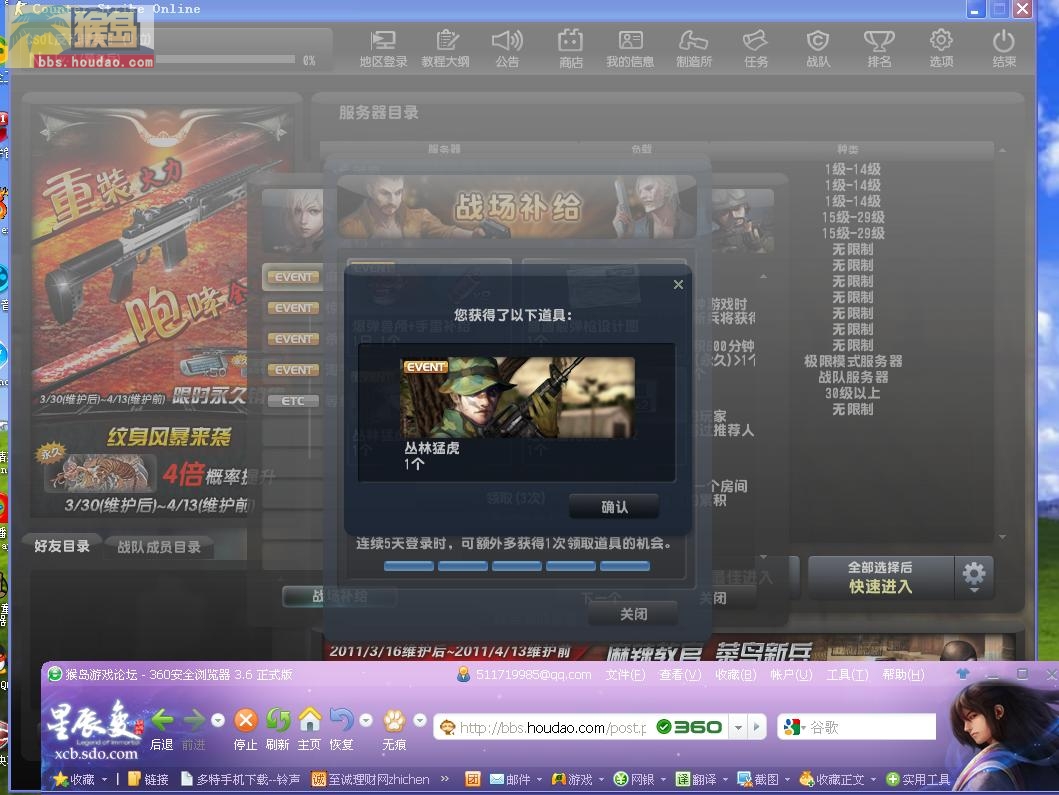Confirm the reward with 确认 button
The image size is (1059, 795).
[x=614, y=507]
